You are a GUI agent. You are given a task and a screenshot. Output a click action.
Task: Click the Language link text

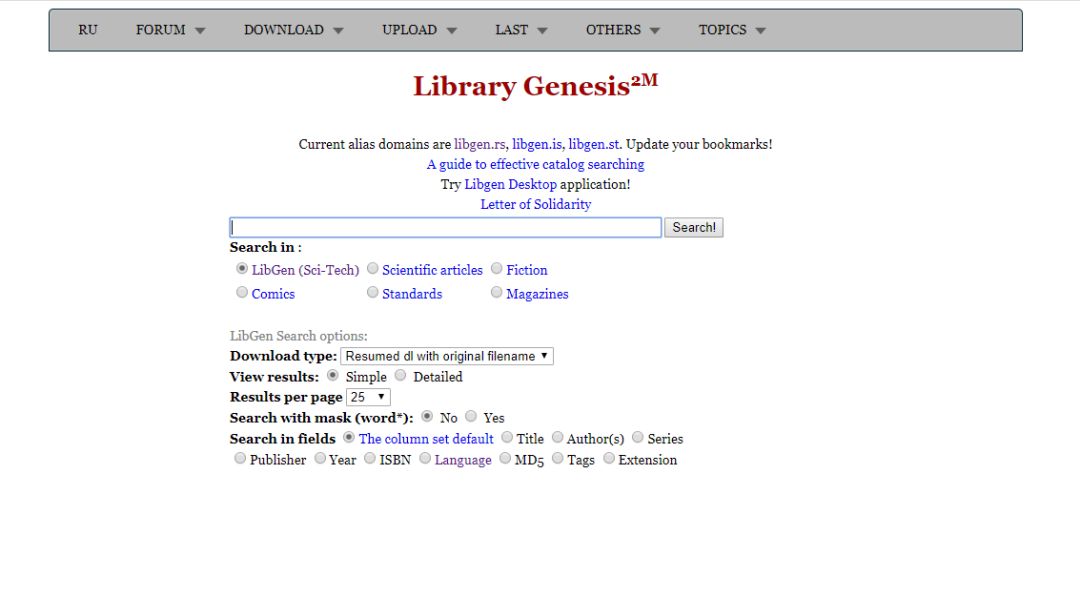pos(463,460)
